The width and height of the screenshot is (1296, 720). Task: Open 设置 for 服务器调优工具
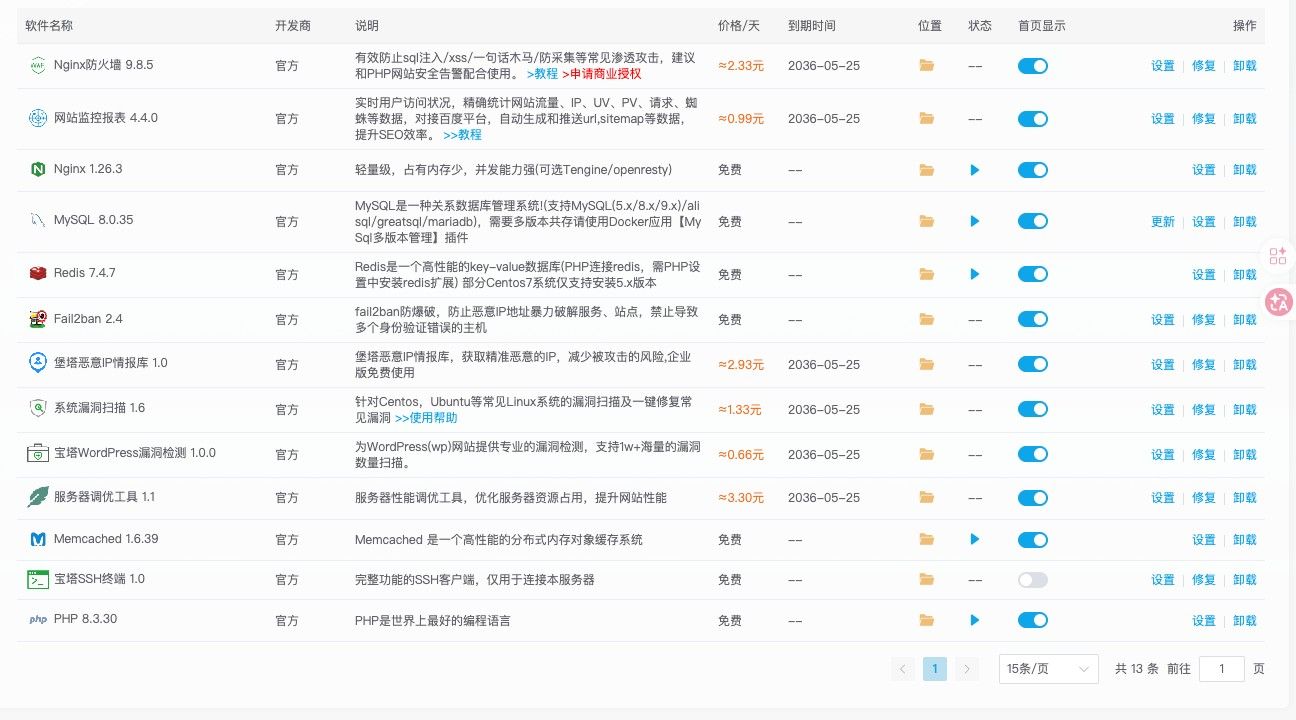[1163, 498]
